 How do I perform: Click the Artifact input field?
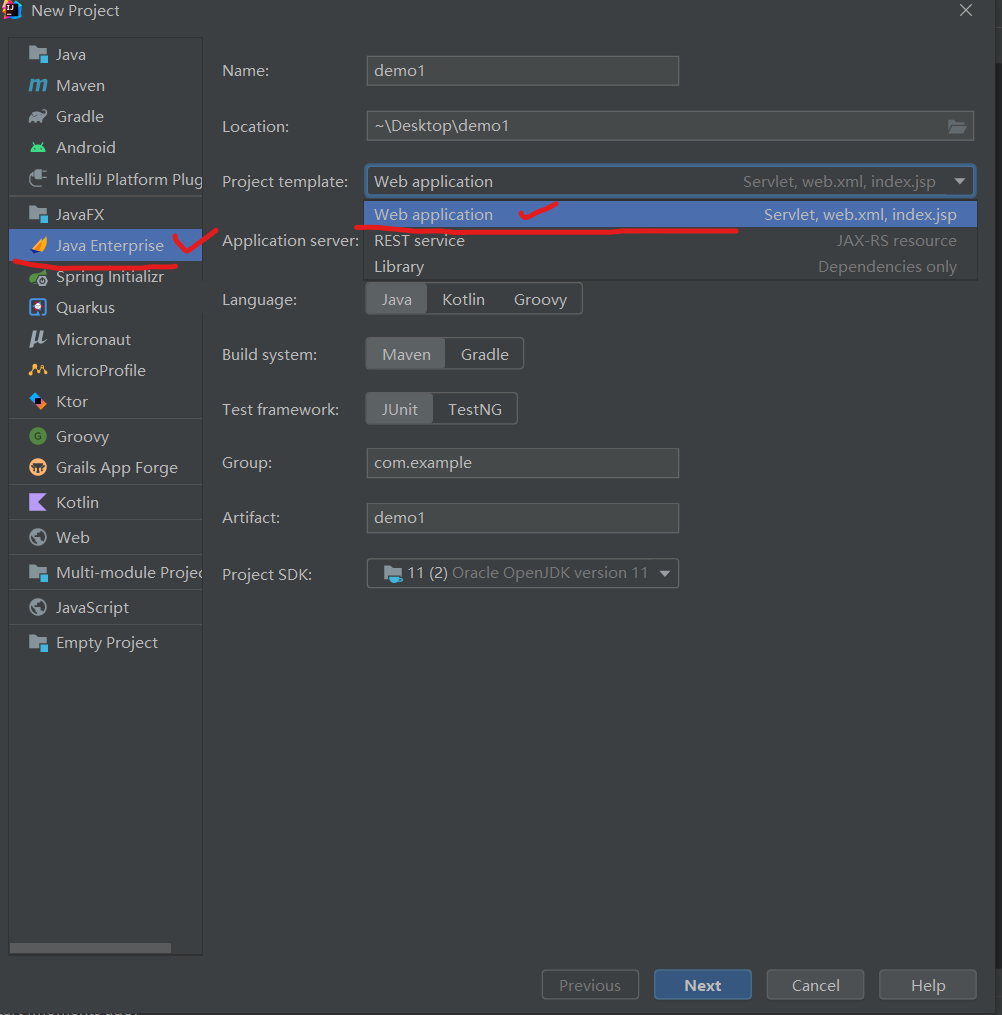point(522,518)
